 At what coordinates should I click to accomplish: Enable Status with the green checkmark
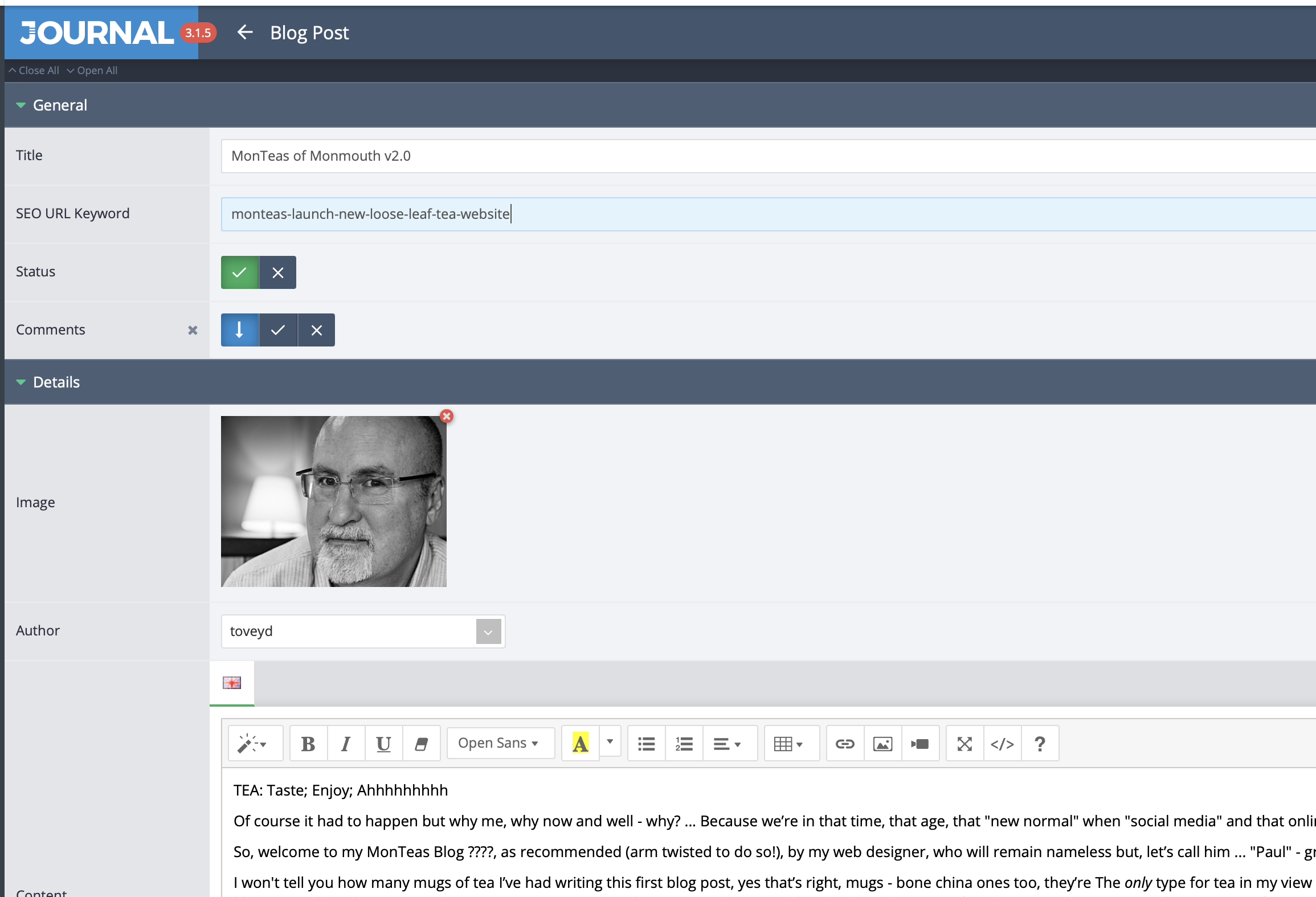pos(239,272)
